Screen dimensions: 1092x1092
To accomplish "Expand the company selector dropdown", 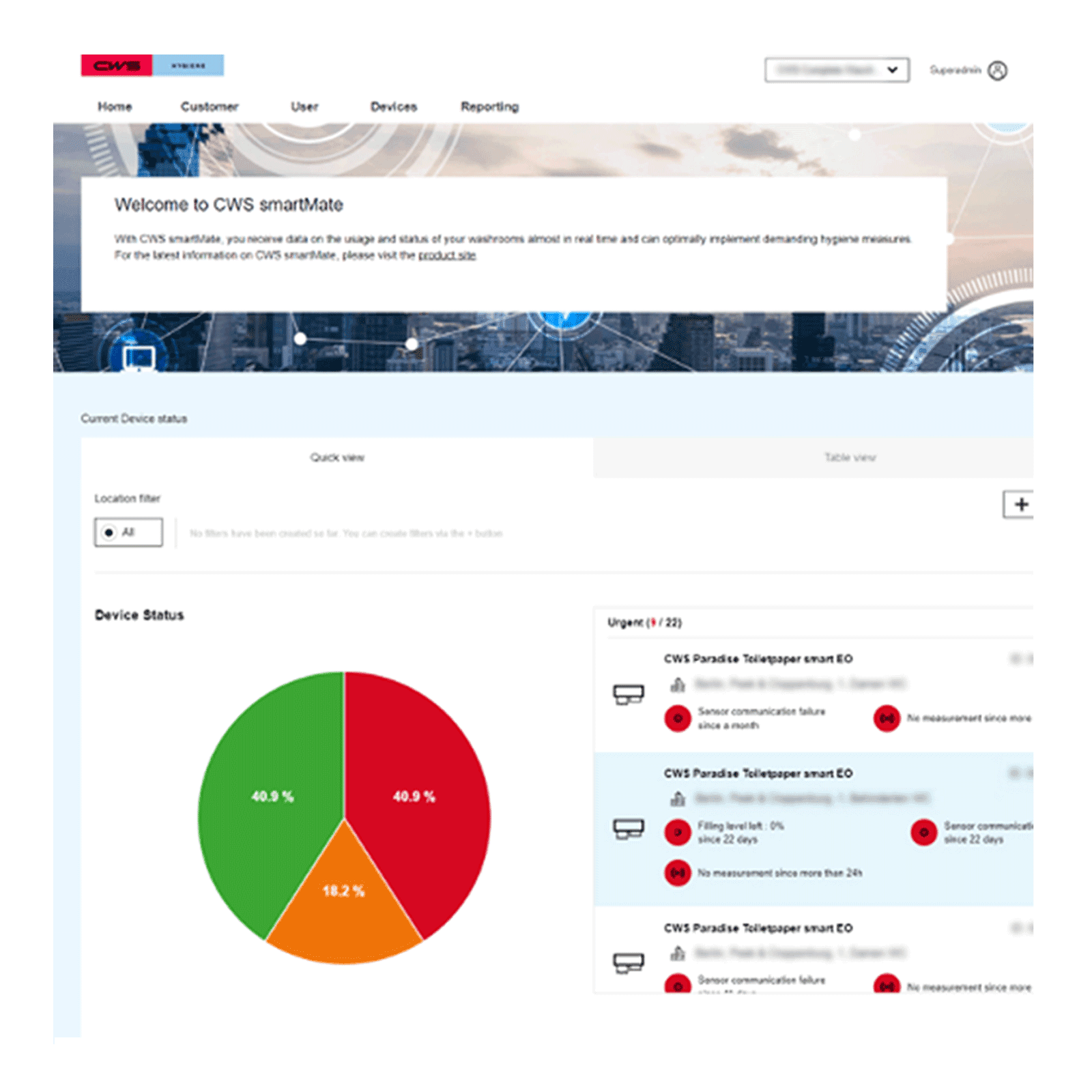I will [837, 70].
